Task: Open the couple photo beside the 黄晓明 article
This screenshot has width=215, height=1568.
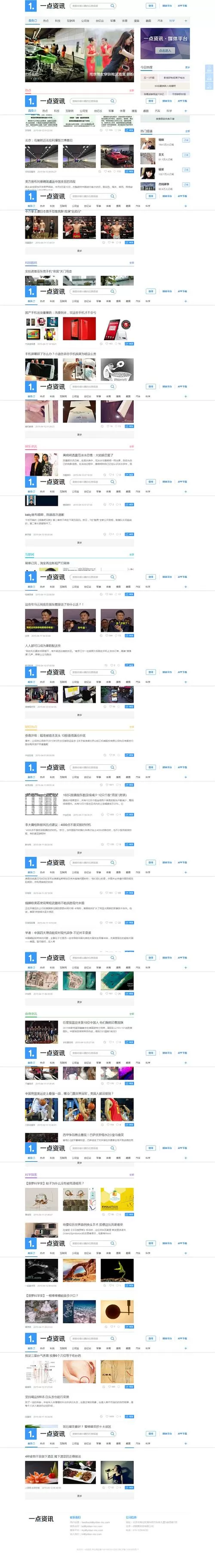Action: [41, 465]
